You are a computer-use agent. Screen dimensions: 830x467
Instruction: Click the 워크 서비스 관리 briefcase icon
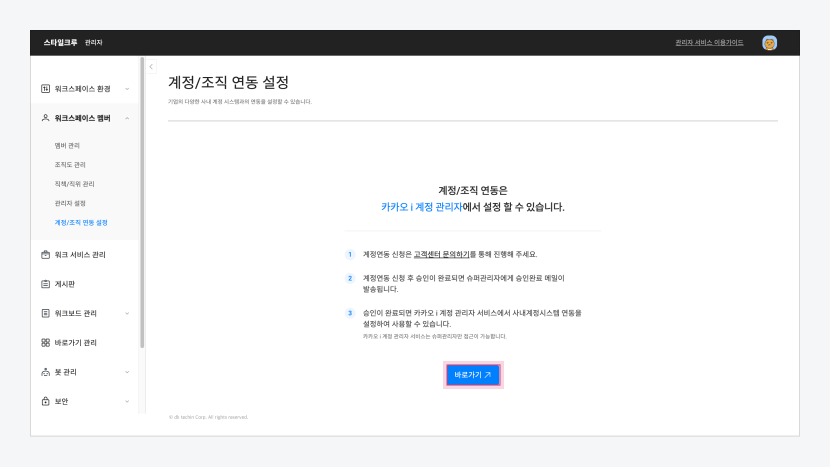point(45,255)
